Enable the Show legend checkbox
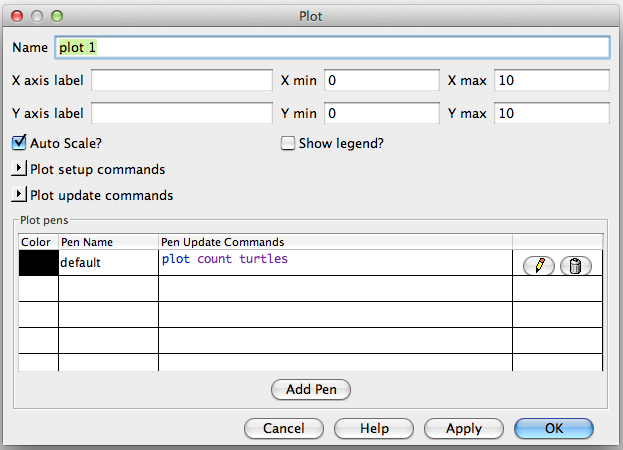Screen dimensions: 623x450 (288, 143)
